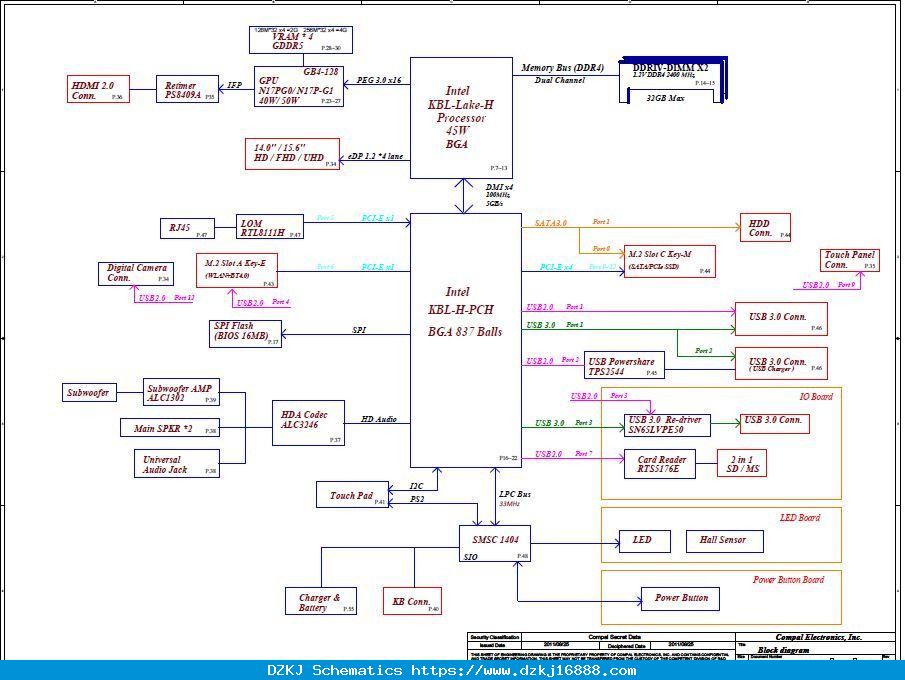Select the Subwoofer AMP ALC1302 block
The height and width of the screenshot is (680, 905).
coord(181,392)
